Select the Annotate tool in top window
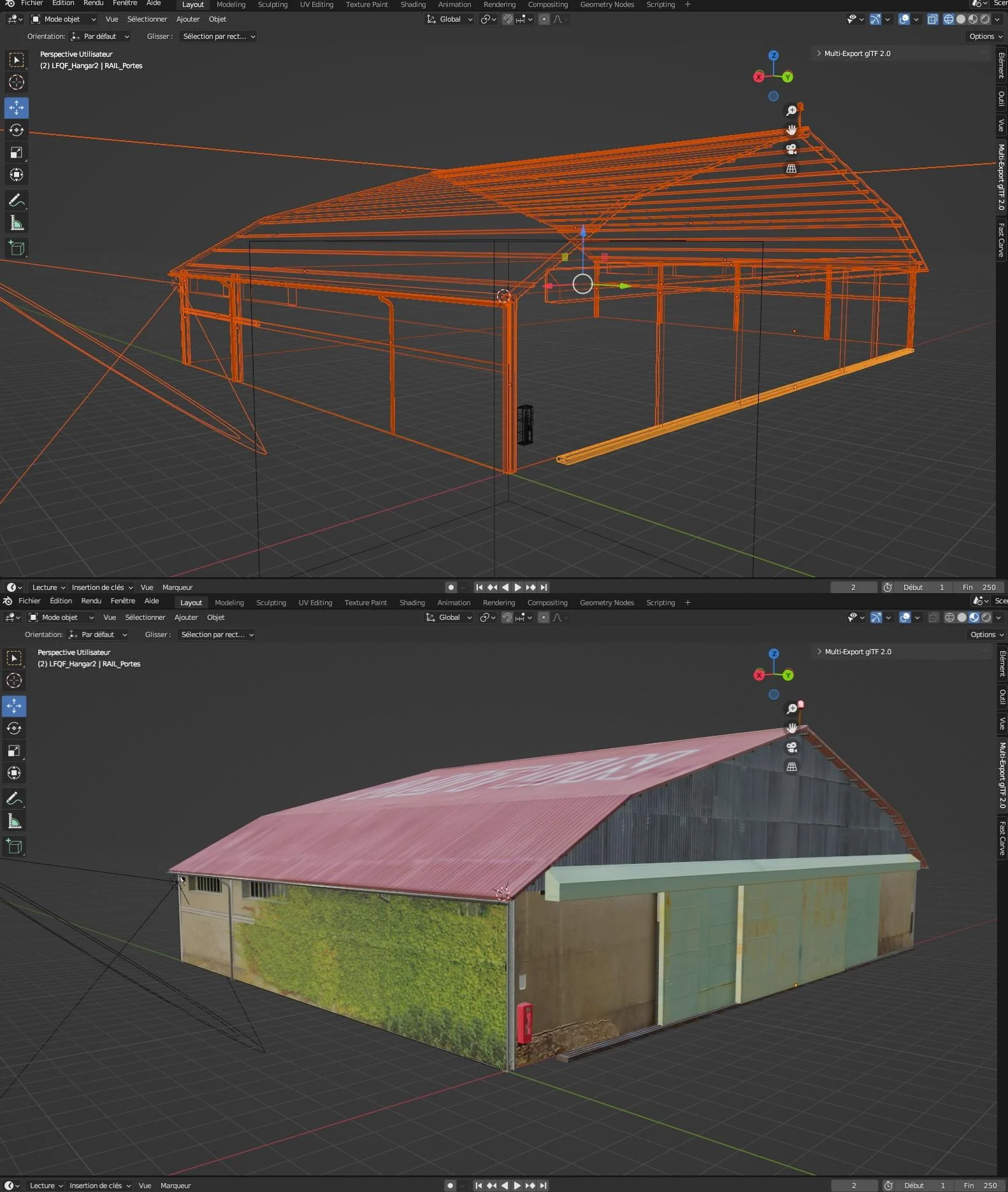The image size is (1008, 1192). point(17,201)
